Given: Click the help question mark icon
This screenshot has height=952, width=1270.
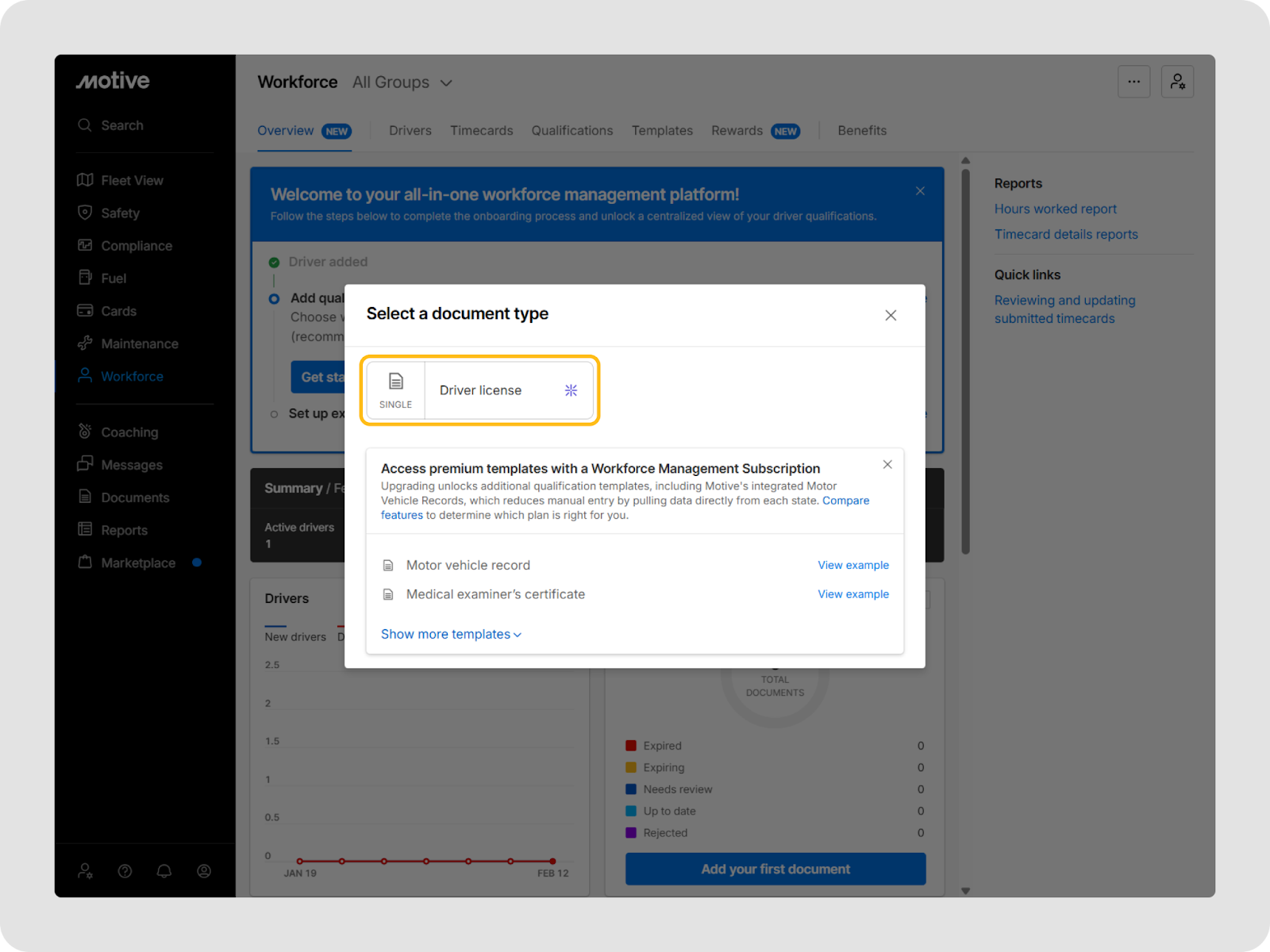Looking at the screenshot, I should pyautogui.click(x=125, y=871).
